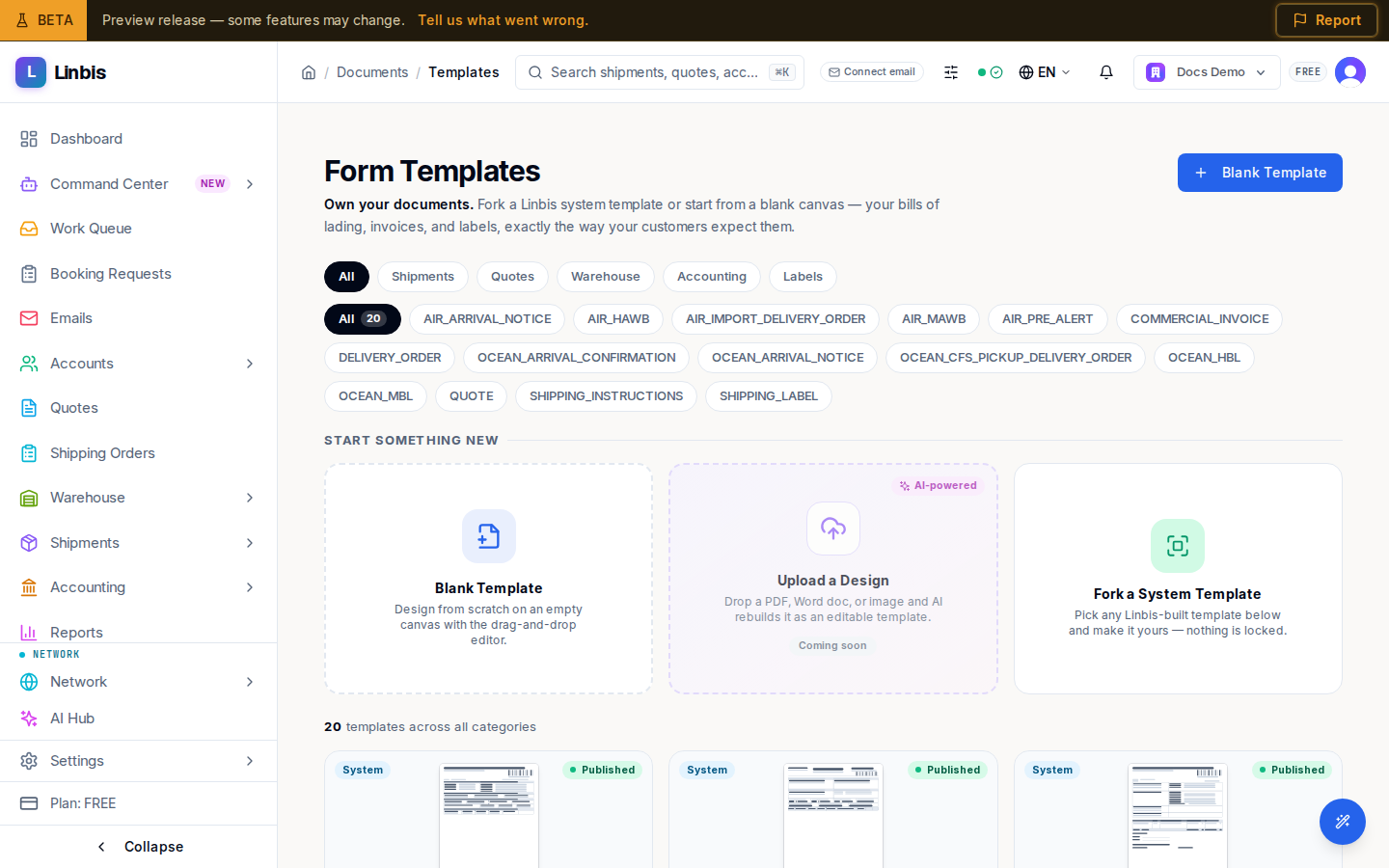
Task: Open the user avatar menu
Action: click(x=1350, y=72)
